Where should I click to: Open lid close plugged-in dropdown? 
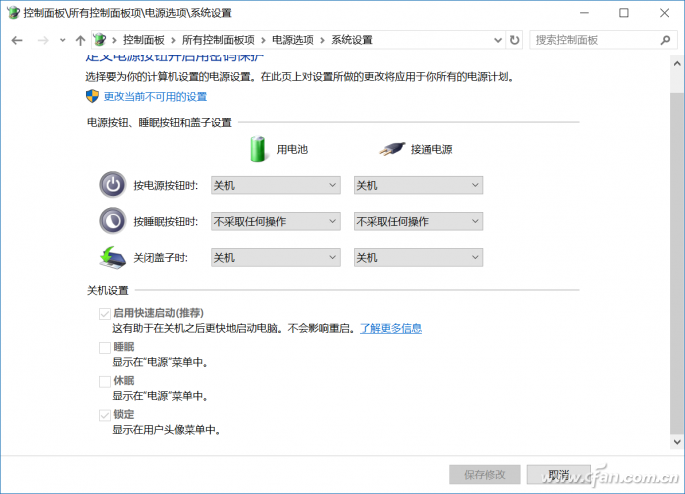pyautogui.click(x=418, y=258)
